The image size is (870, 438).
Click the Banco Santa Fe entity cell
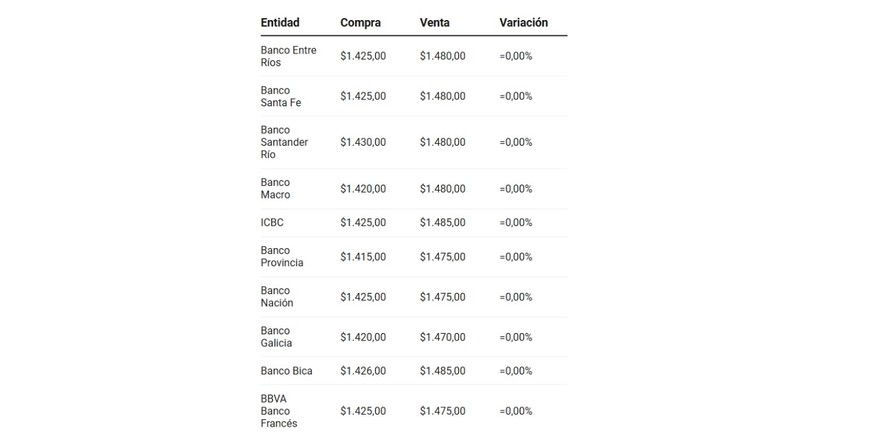(x=280, y=96)
